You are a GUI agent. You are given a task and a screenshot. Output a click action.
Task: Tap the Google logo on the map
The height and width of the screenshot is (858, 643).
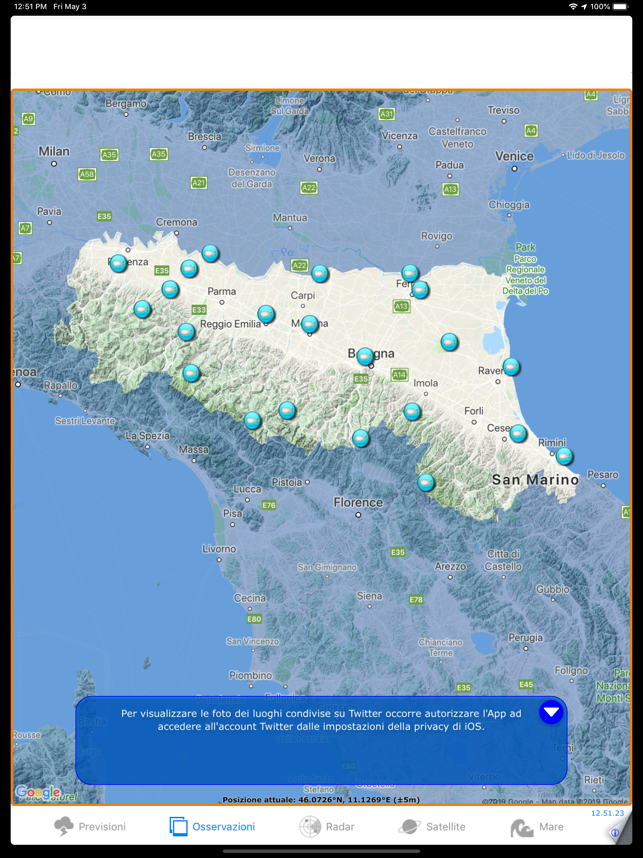pyautogui.click(x=38, y=792)
